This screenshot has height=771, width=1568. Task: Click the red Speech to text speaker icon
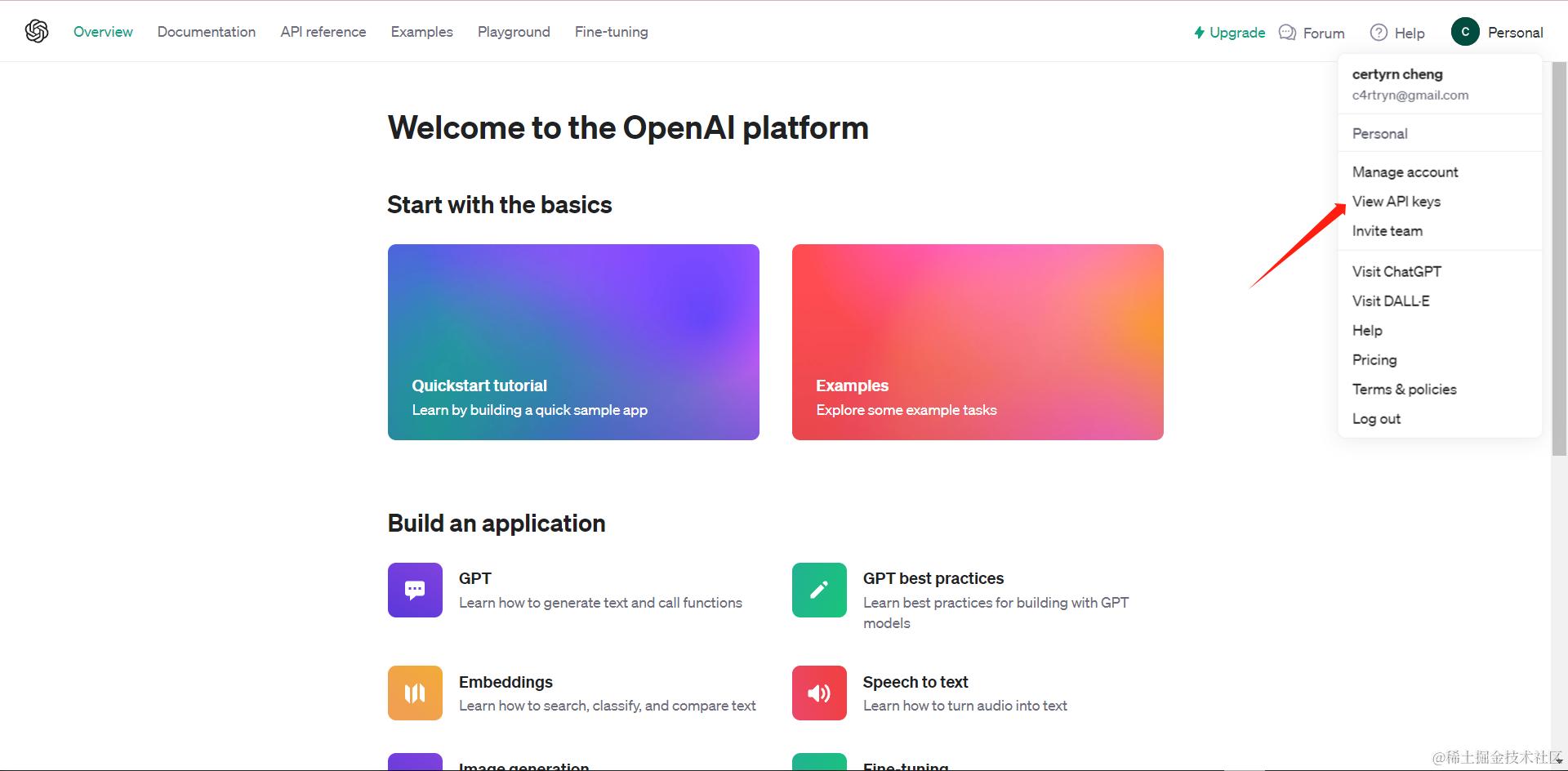[819, 693]
